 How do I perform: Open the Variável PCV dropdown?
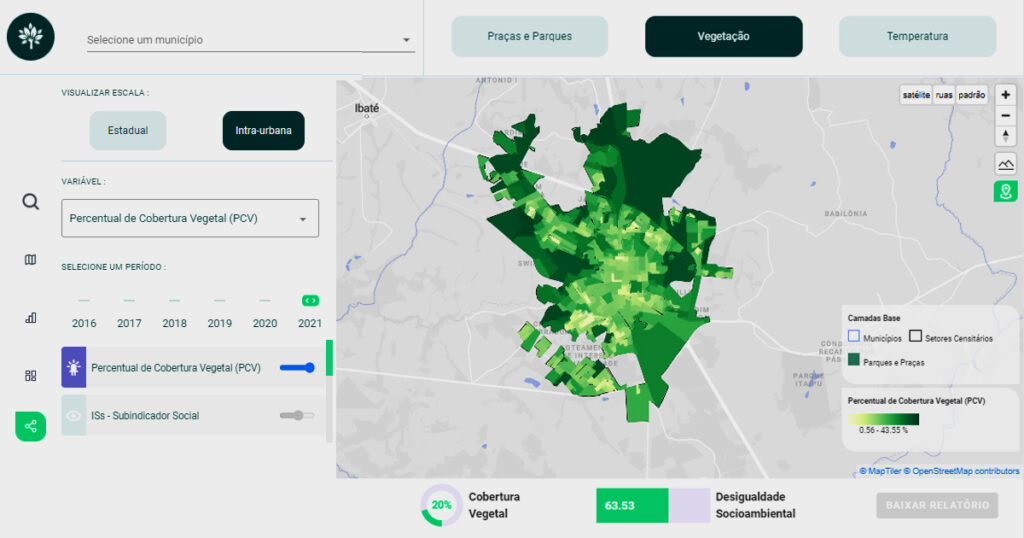coord(190,218)
